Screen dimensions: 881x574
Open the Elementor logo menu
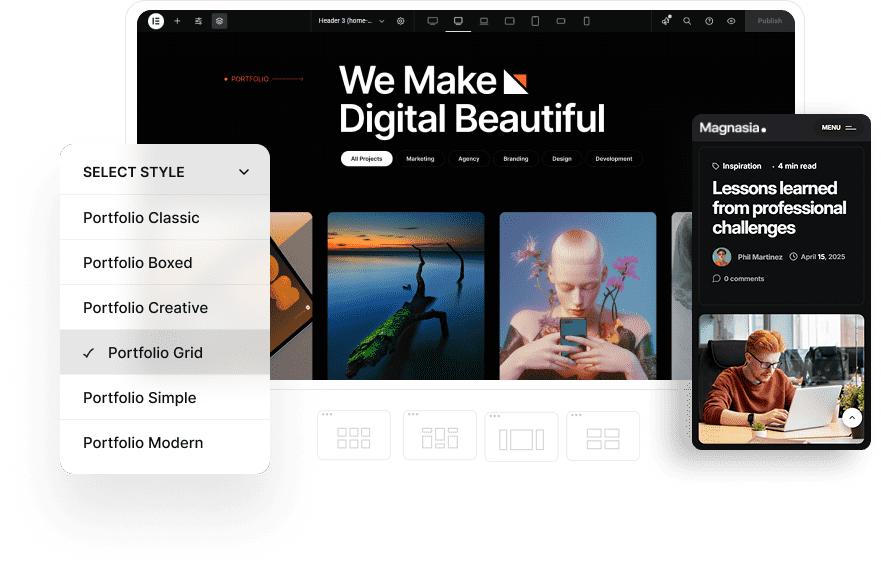(x=156, y=21)
